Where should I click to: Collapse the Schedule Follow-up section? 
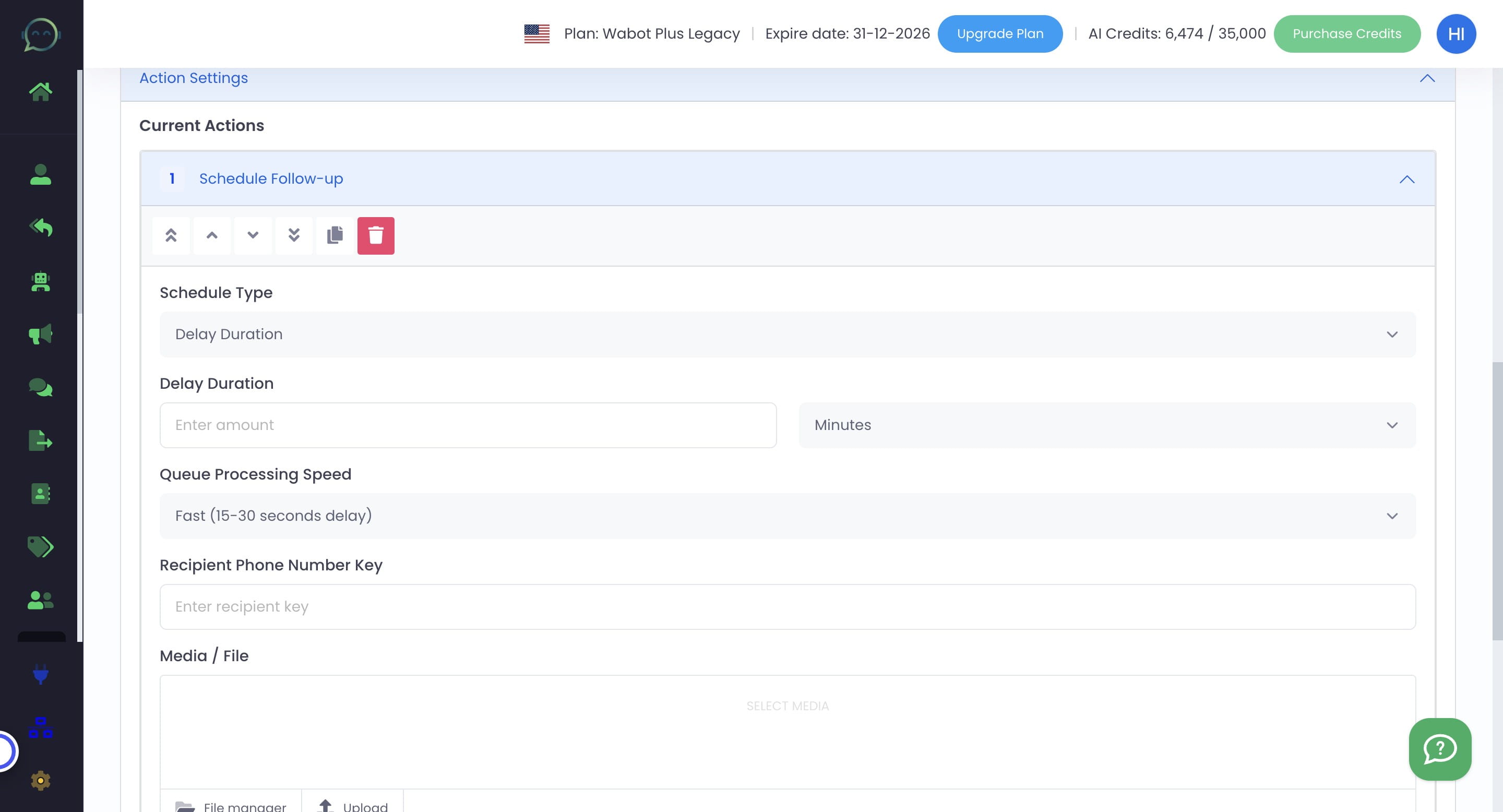point(1407,179)
